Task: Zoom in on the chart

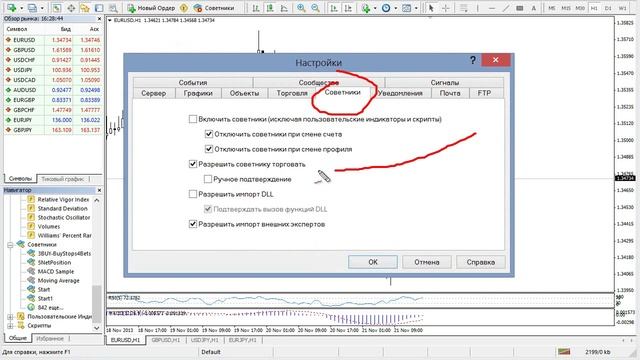Action: (x=301, y=8)
